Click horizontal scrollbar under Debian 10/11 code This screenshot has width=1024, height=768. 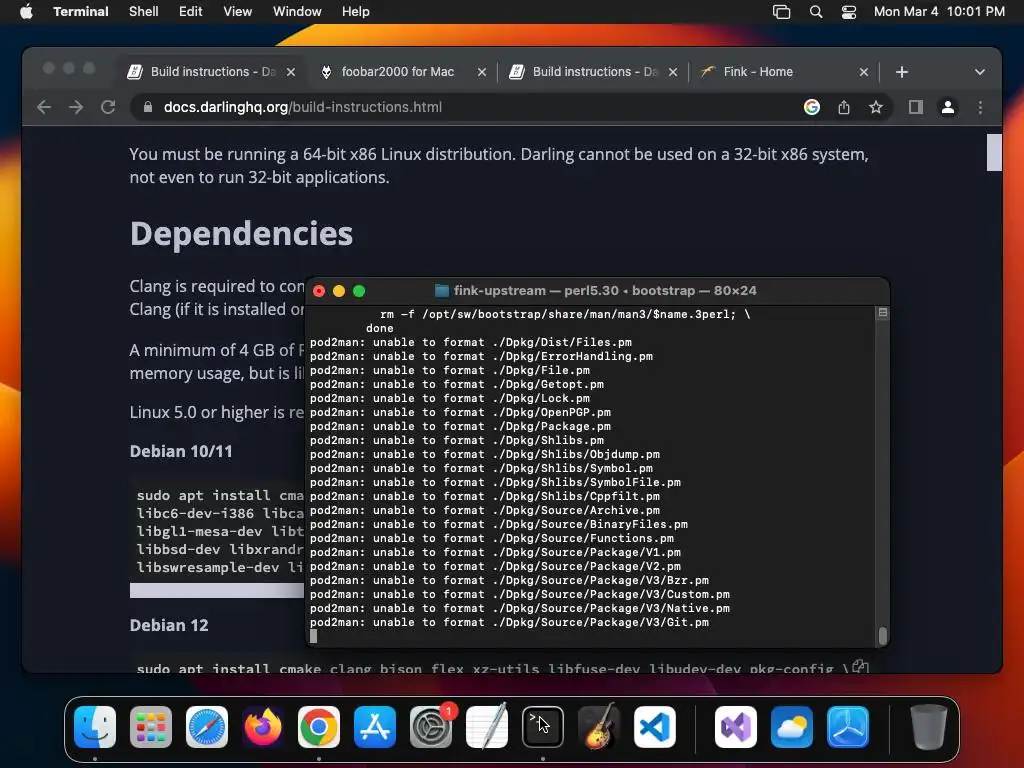(217, 590)
